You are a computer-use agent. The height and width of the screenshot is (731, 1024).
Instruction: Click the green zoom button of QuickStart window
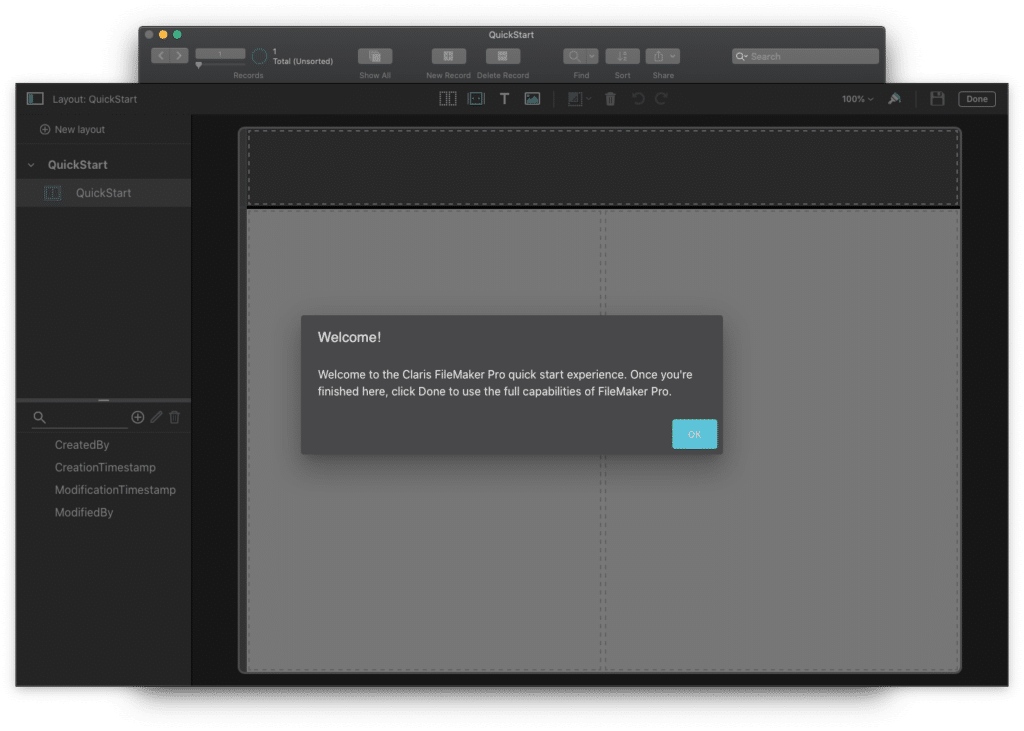177,35
